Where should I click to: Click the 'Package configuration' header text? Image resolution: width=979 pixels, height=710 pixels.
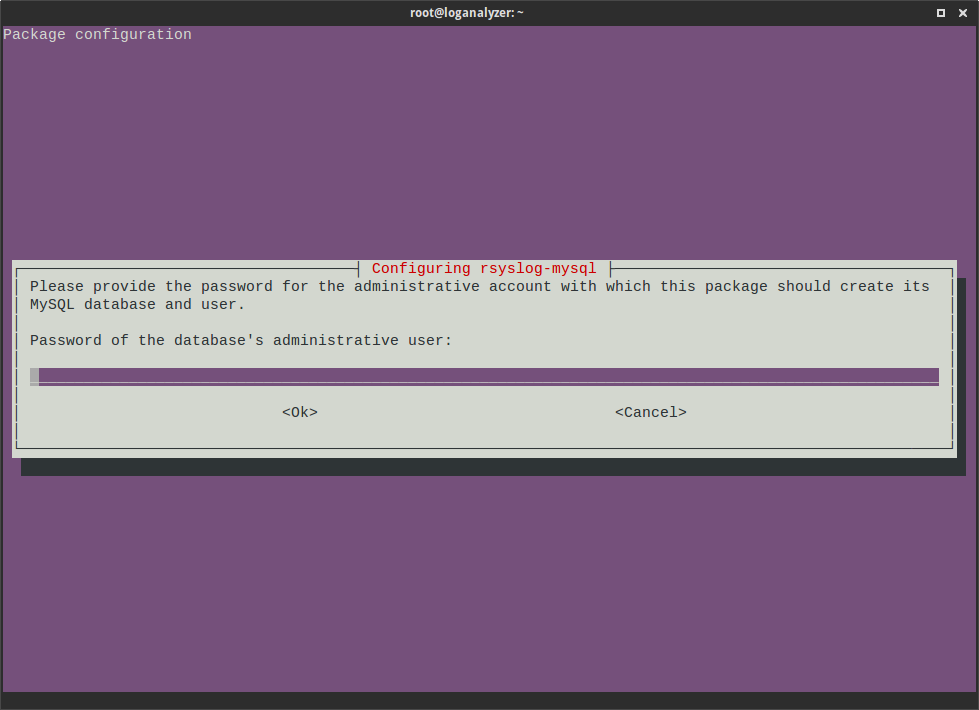pyautogui.click(x=97, y=34)
